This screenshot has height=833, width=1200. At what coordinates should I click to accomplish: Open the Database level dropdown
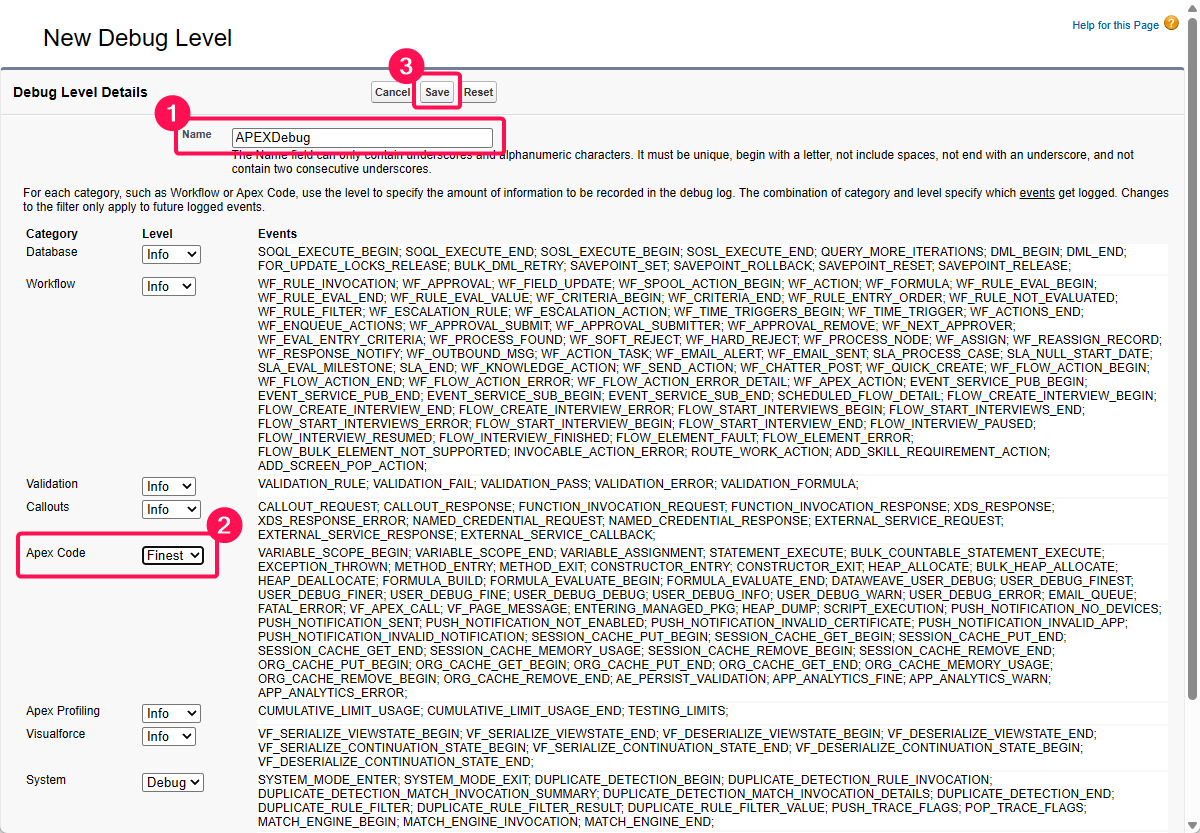point(171,255)
